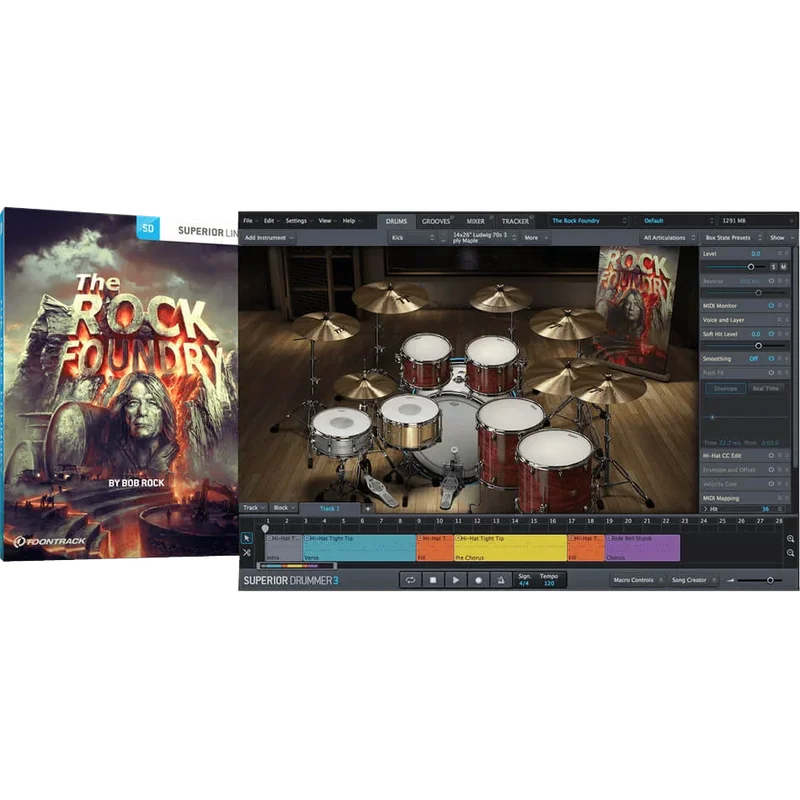Select the Real Time button in Pitch FX
The height and width of the screenshot is (800, 800).
point(765,389)
